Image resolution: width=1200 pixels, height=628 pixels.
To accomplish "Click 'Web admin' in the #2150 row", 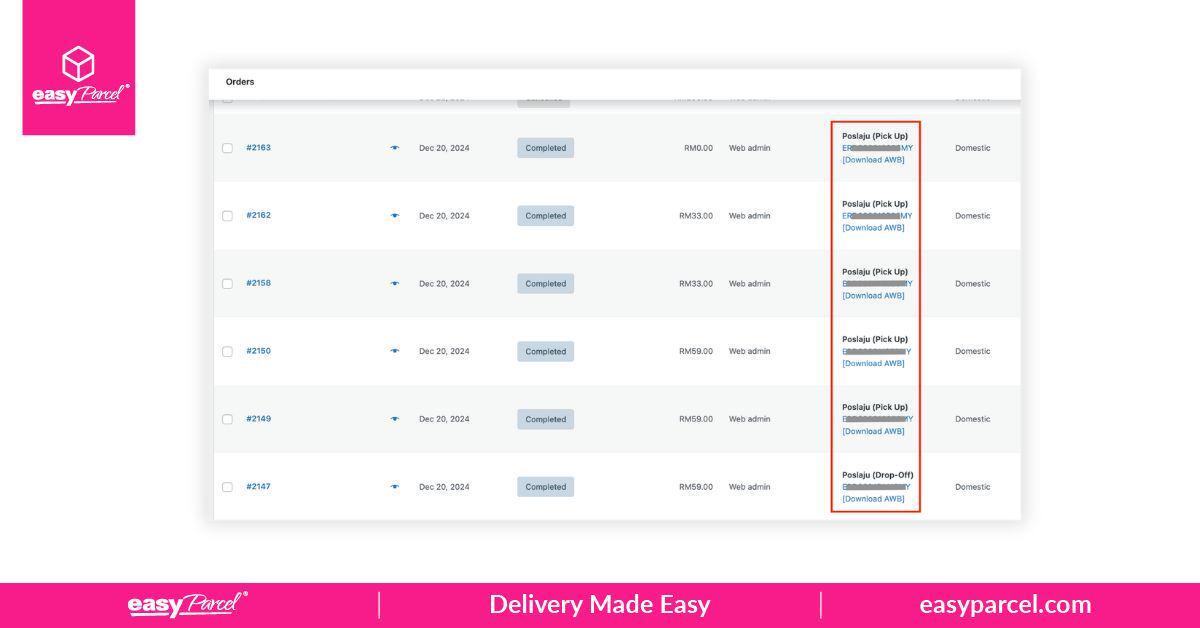I will [x=750, y=351].
